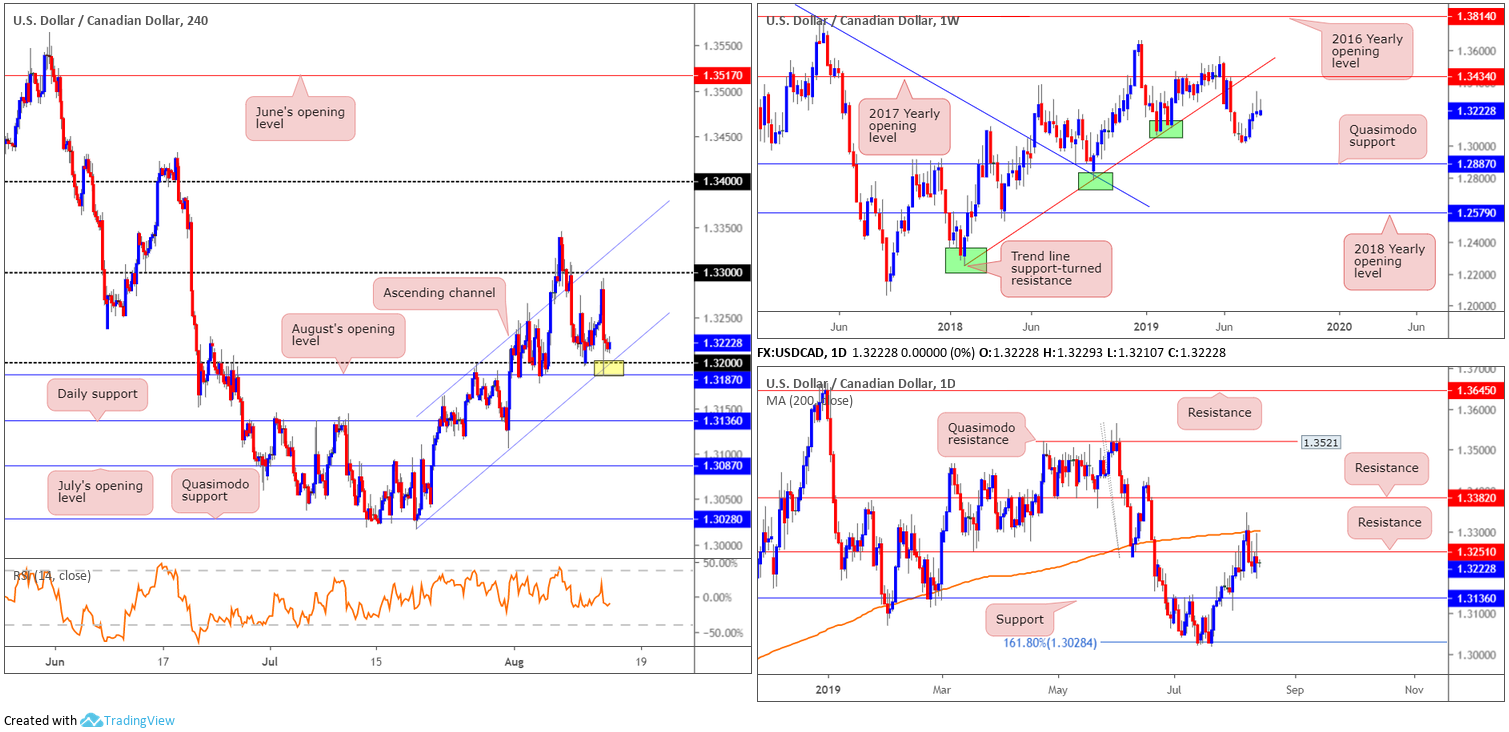Click the 1.34000 black price label

click(x=725, y=181)
